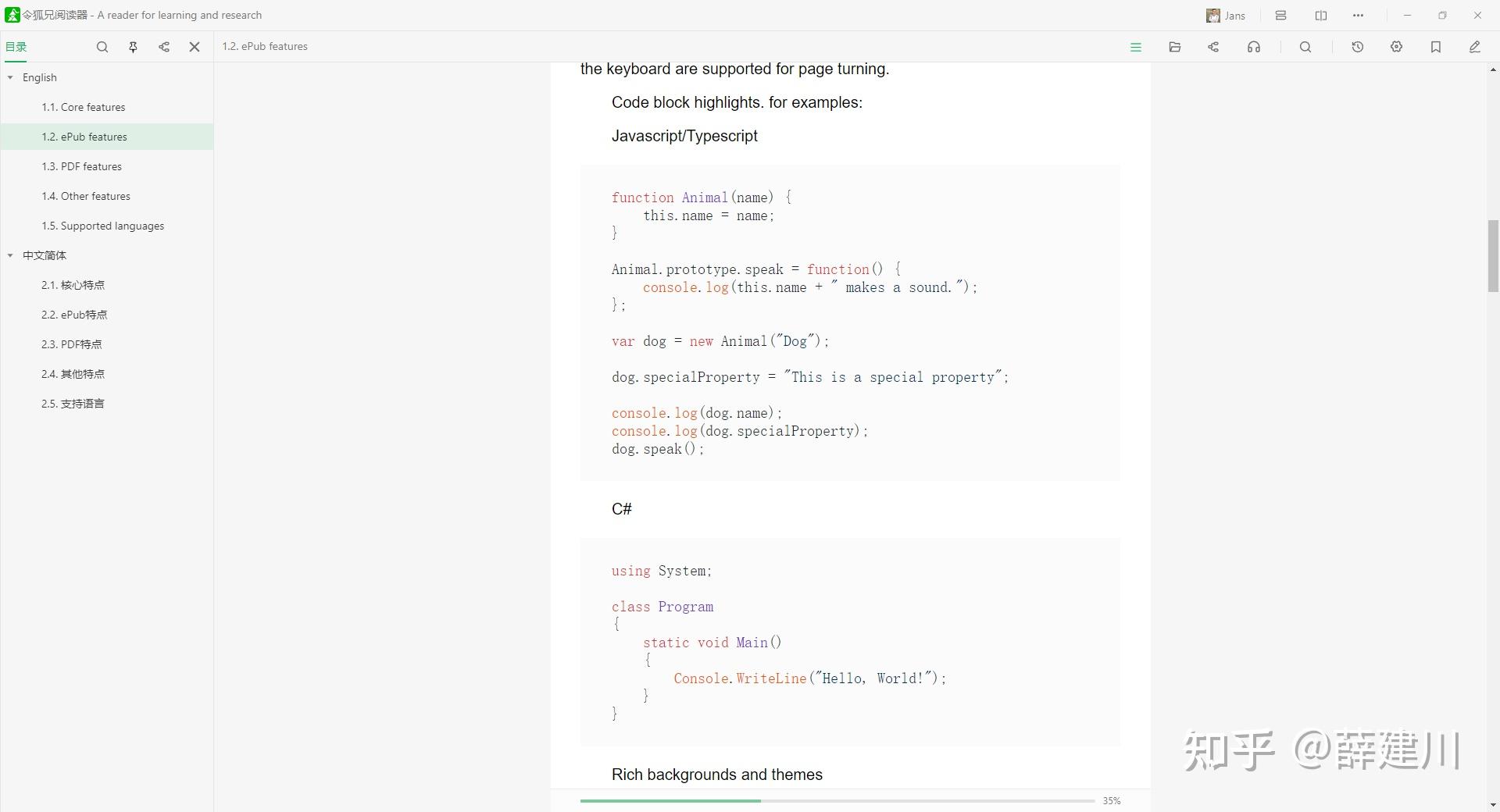Click the reading progress bar

[x=837, y=800]
